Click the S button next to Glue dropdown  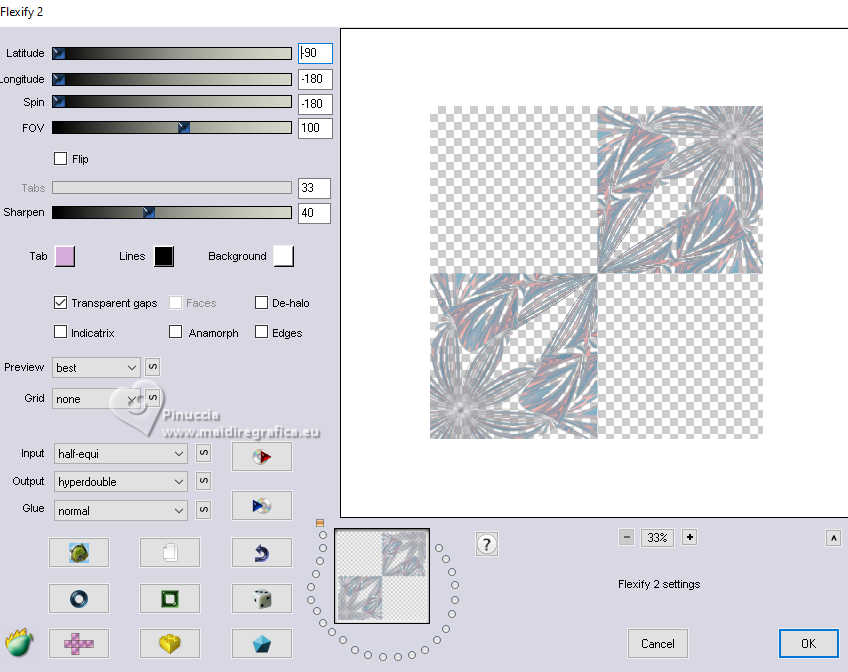[203, 510]
